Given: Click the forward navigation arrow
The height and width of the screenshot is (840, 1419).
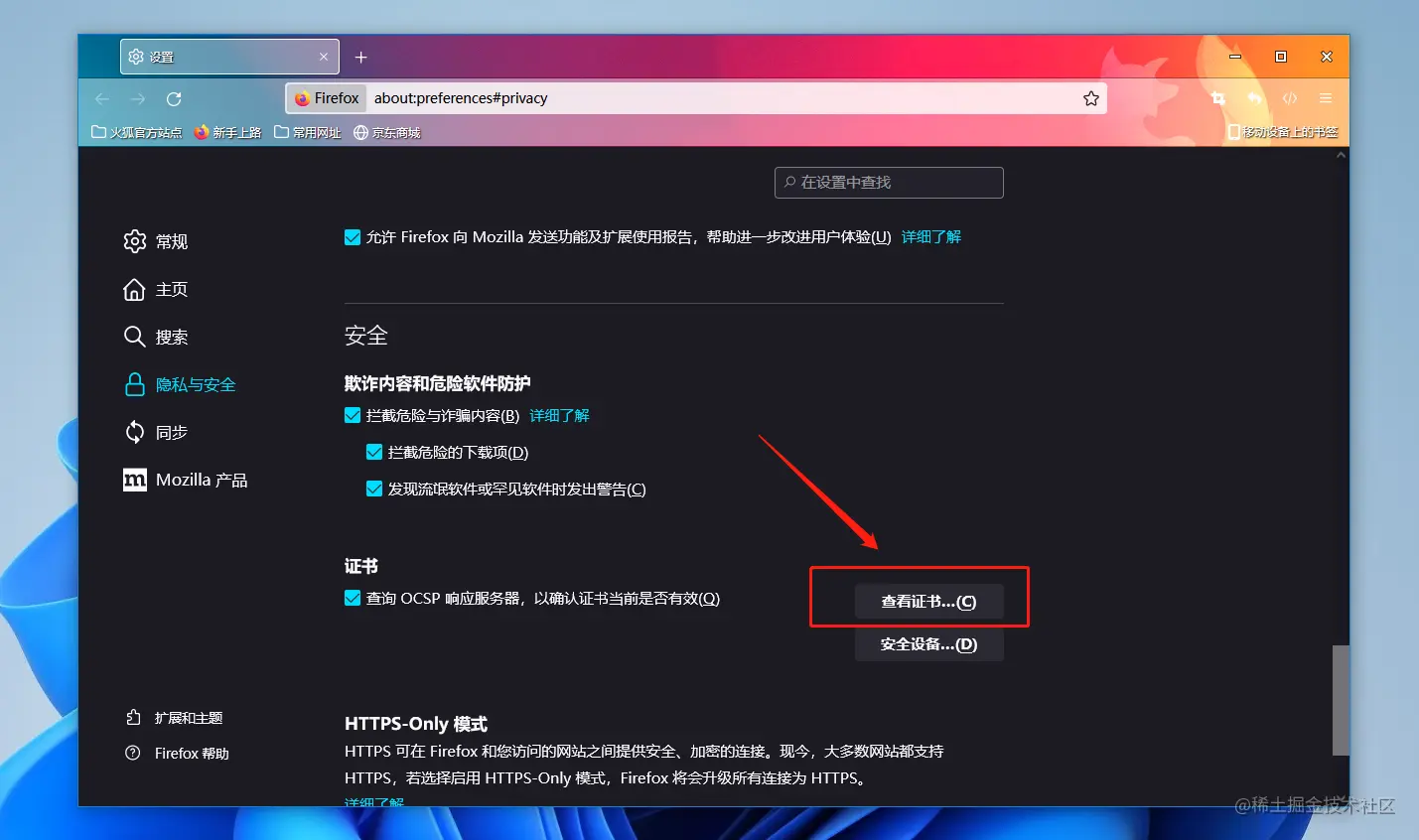Looking at the screenshot, I should [x=138, y=99].
